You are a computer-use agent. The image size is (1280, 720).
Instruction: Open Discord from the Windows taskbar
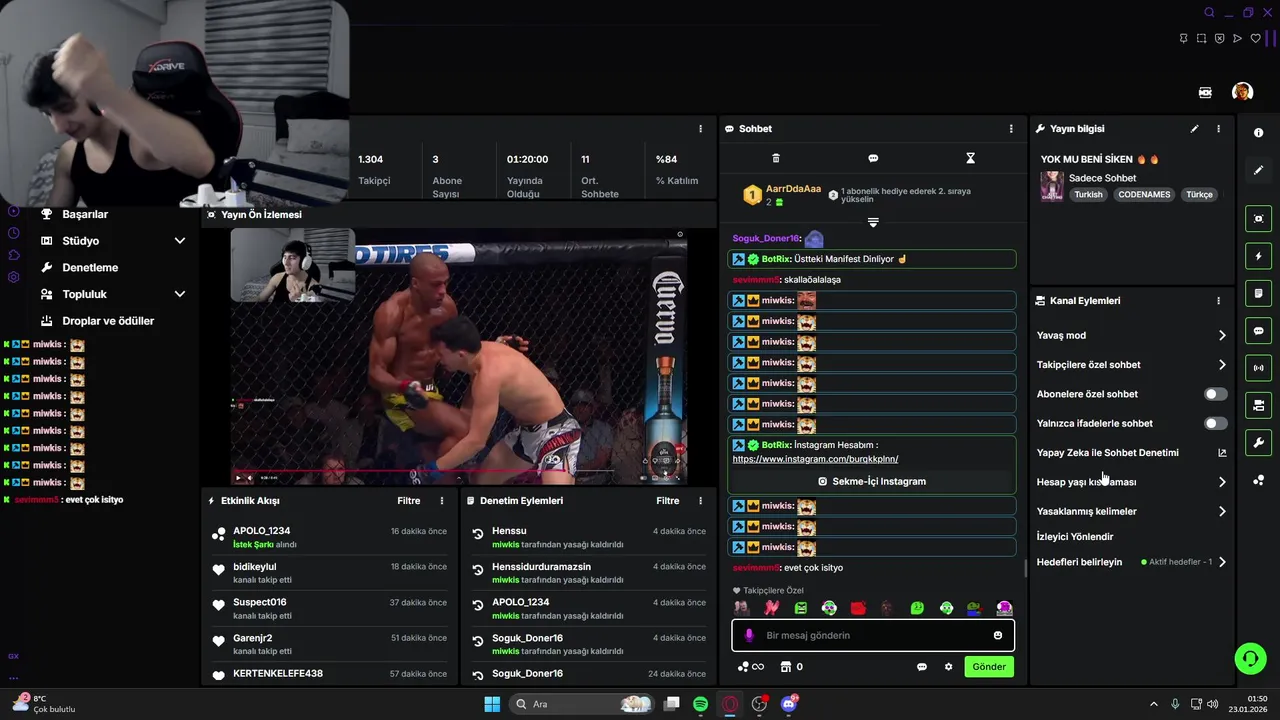[788, 704]
